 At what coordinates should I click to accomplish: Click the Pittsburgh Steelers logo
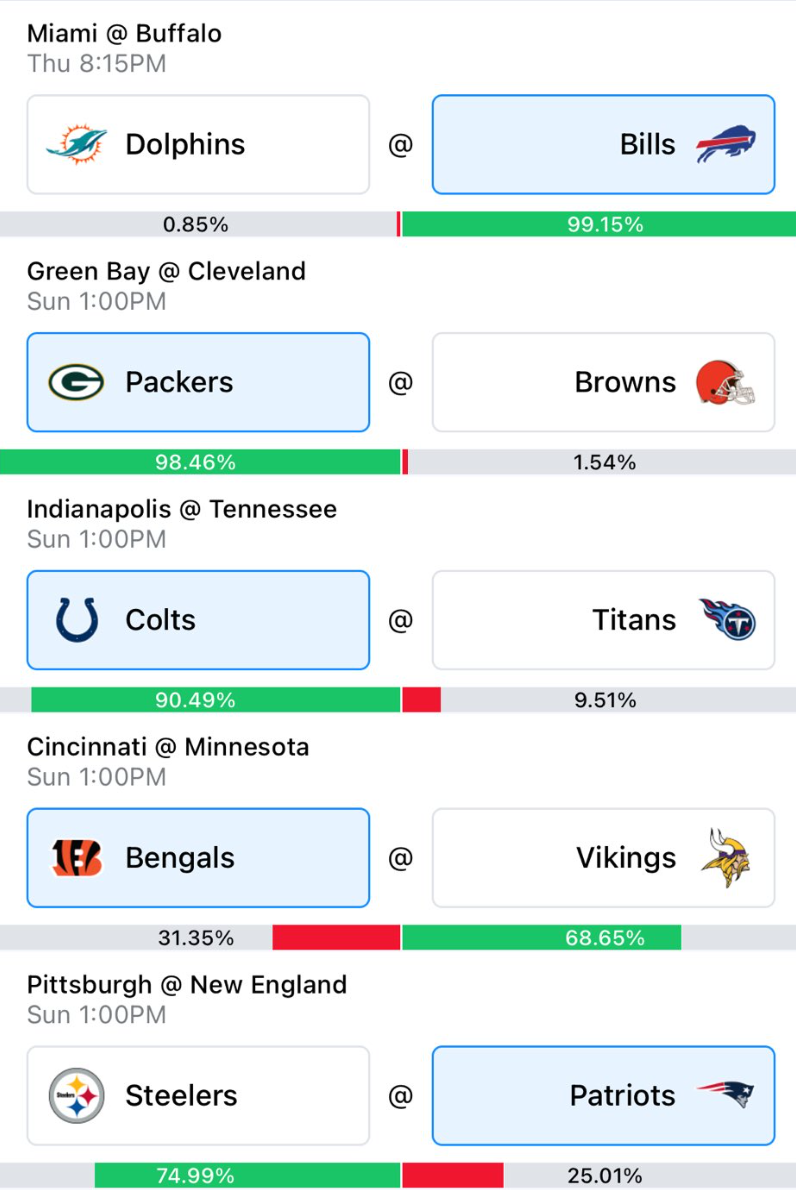(x=76, y=1096)
